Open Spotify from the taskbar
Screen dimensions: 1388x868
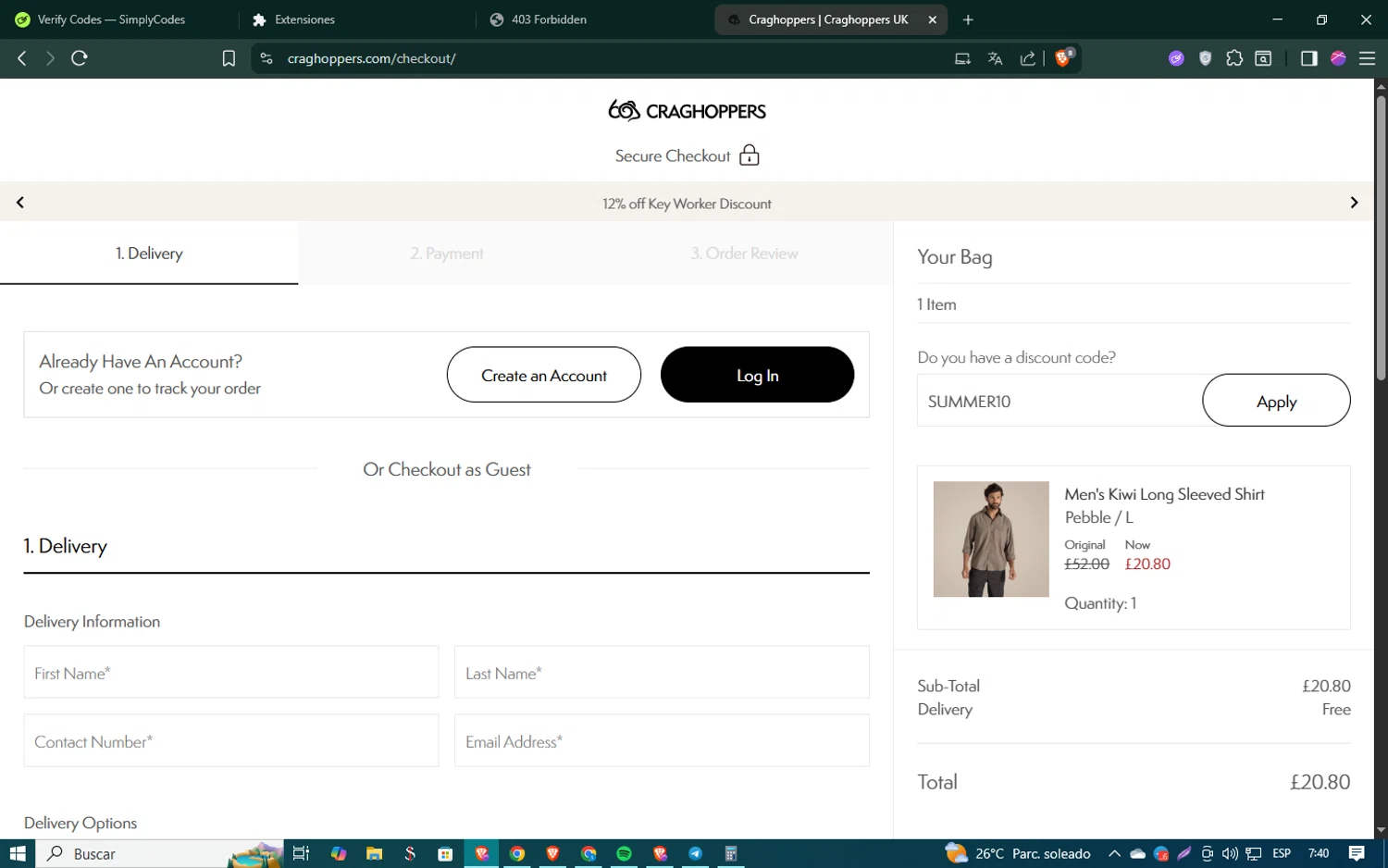point(624,853)
